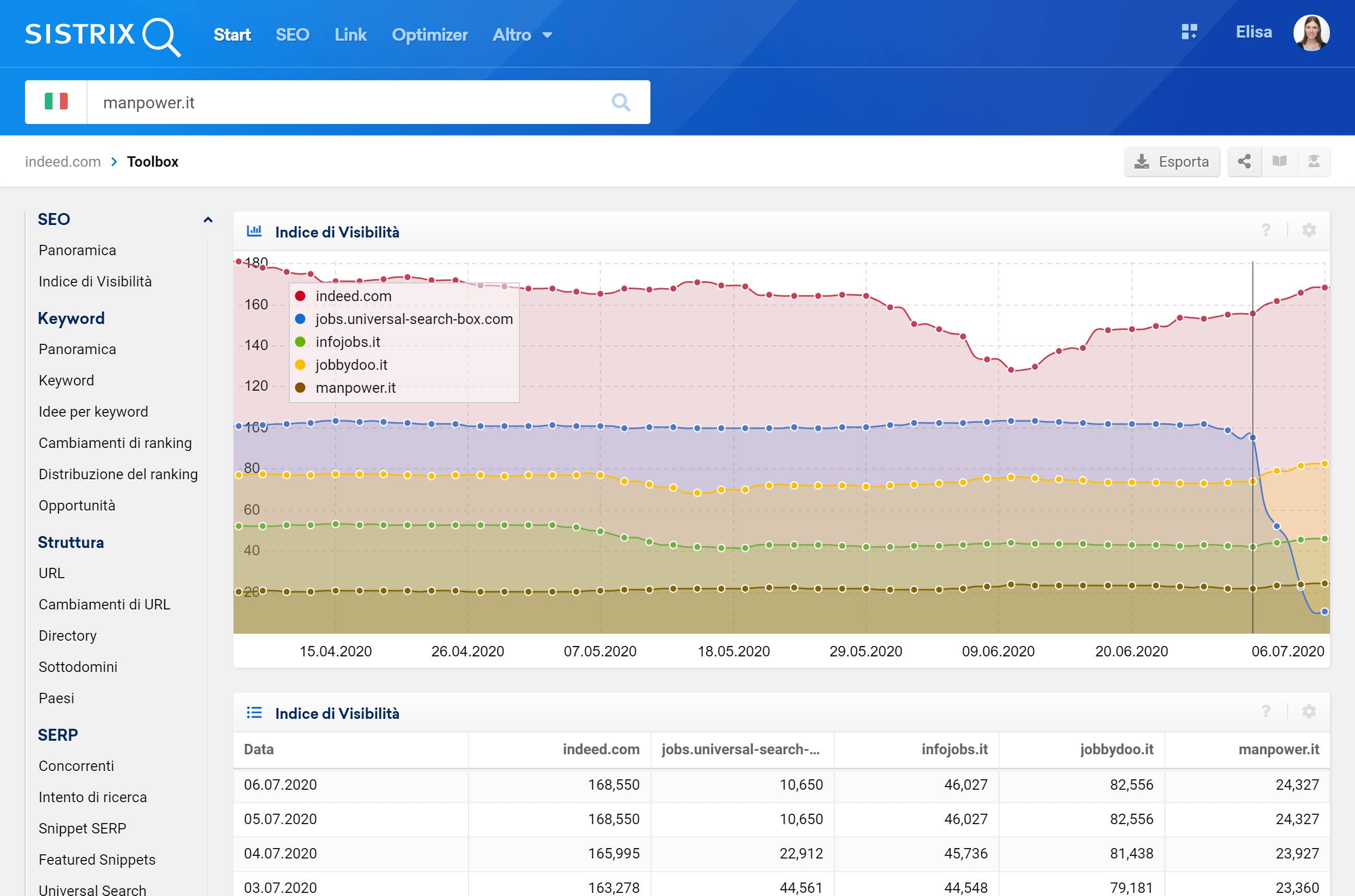Click the bar chart icon in chart header
The height and width of the screenshot is (896, 1355).
tap(254, 231)
